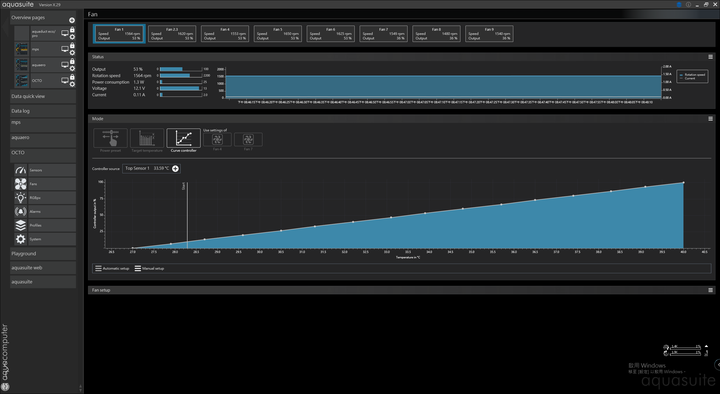Screen dimensions: 720x394
Task: Toggle lock on aquaero overview page
Action: (x=72, y=61)
